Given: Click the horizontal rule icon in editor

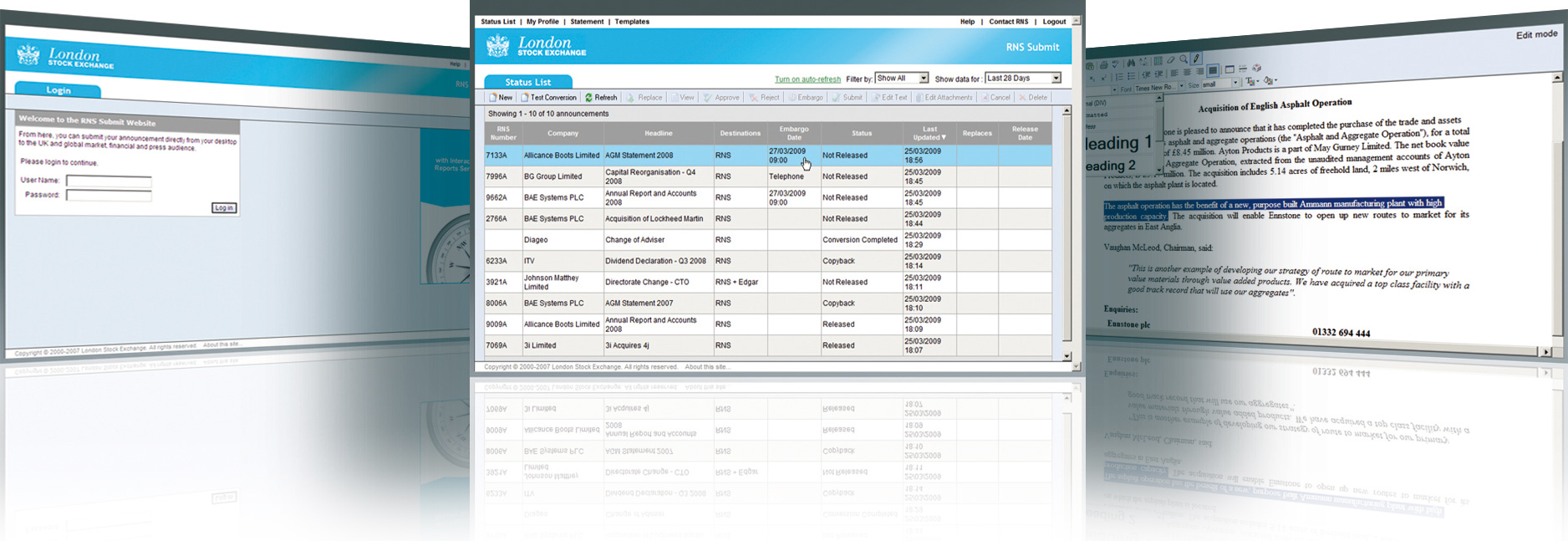Looking at the screenshot, I should point(1243,69).
